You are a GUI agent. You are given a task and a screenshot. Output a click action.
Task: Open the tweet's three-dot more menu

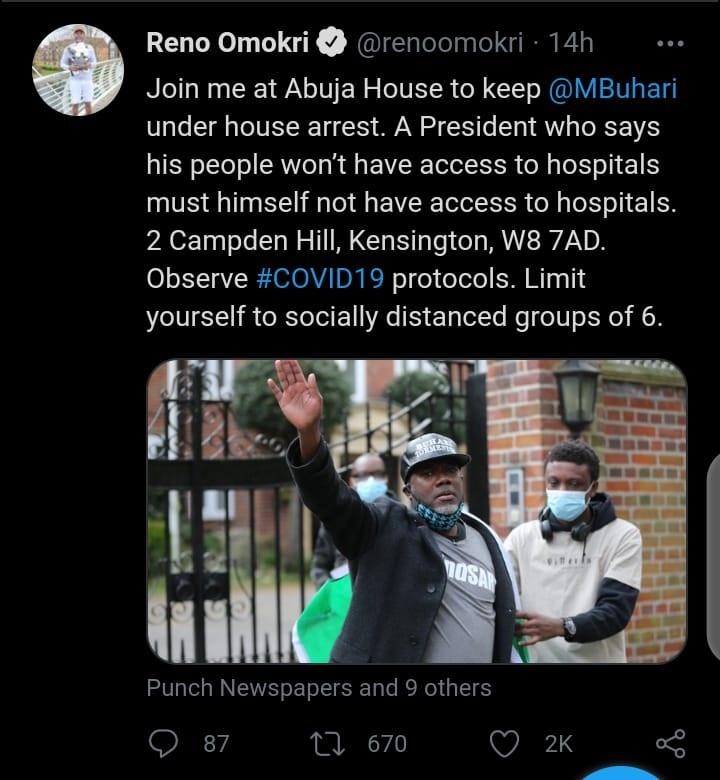pyautogui.click(x=668, y=44)
